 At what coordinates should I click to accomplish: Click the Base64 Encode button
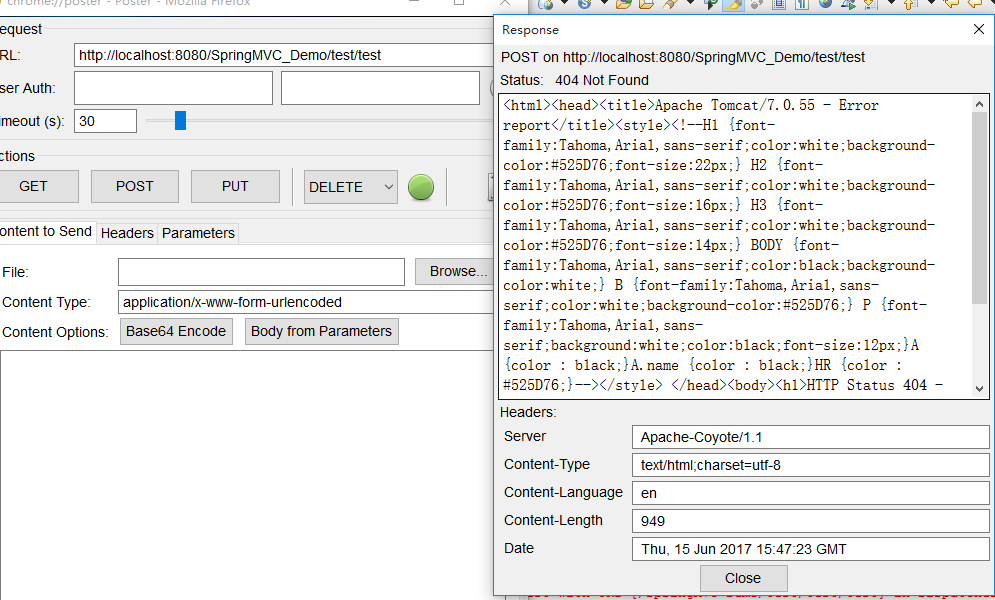[176, 332]
